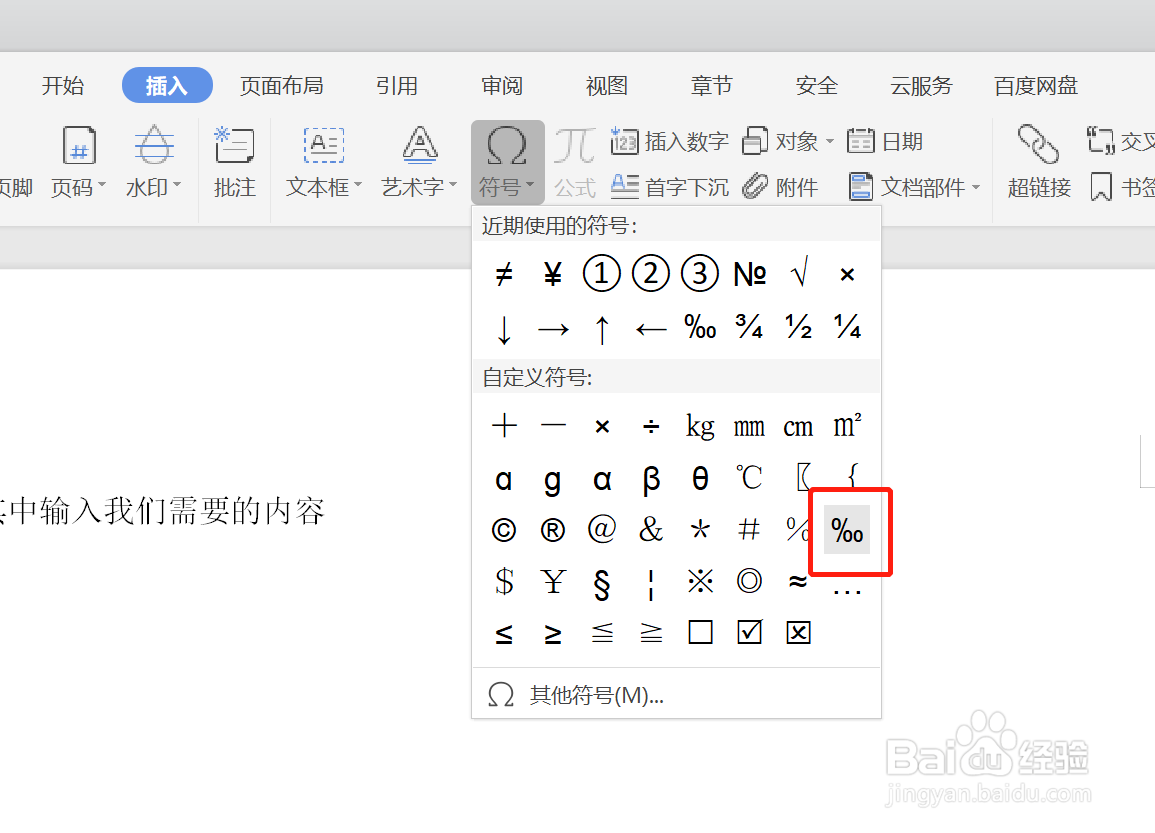Switch to the 页面布局 ribbon tab
This screenshot has width=1155, height=833.
click(283, 86)
